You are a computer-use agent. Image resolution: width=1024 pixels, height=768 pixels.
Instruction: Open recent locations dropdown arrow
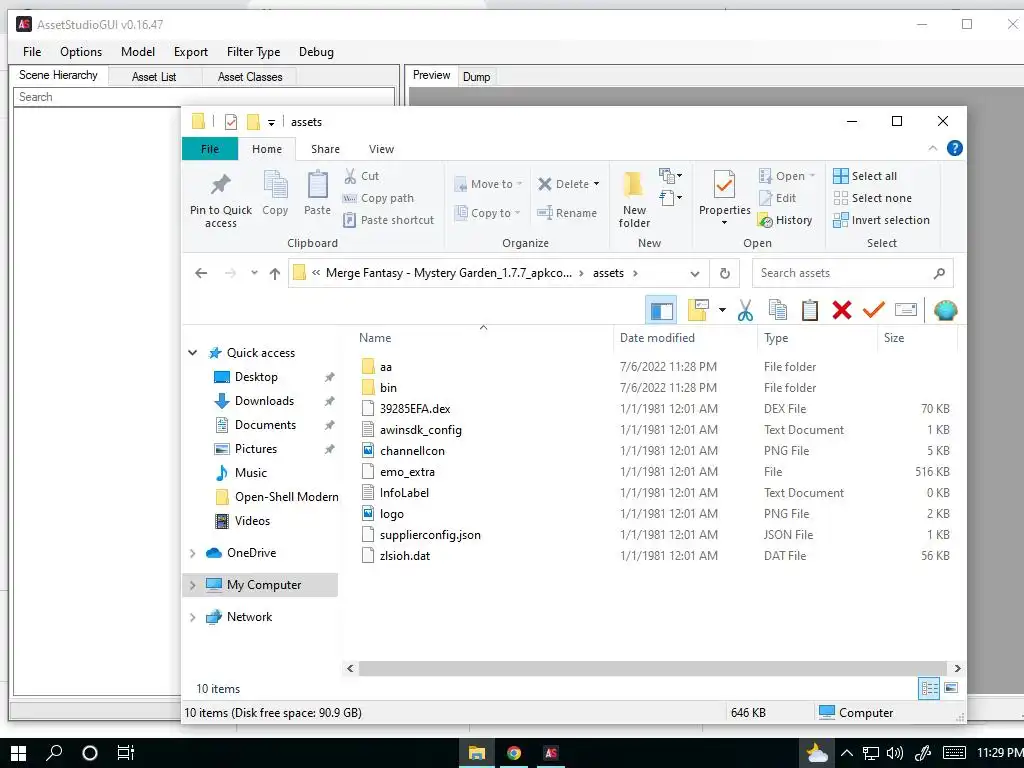tap(254, 273)
